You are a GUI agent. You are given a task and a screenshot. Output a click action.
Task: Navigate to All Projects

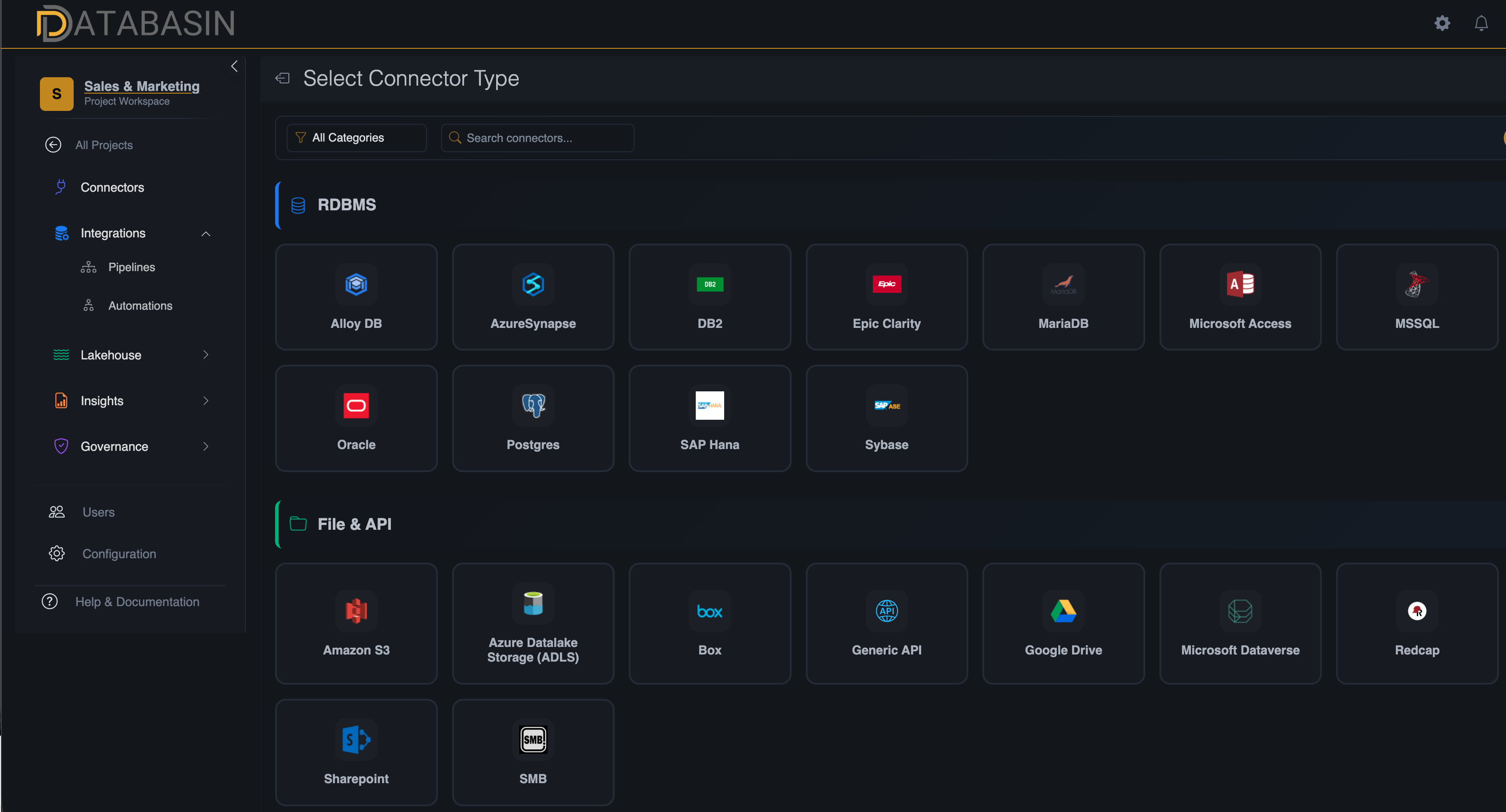click(103, 144)
